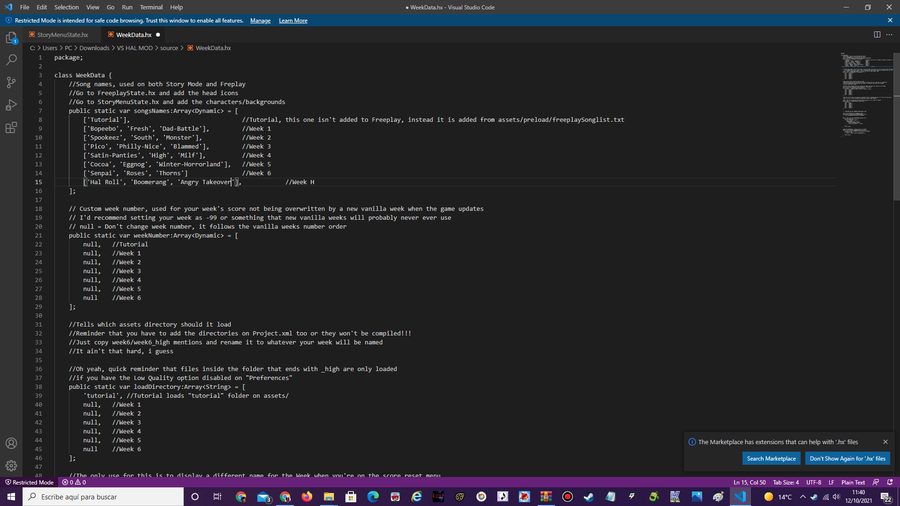Click the feedback icon in status bar
The height and width of the screenshot is (506, 900).
click(876, 482)
